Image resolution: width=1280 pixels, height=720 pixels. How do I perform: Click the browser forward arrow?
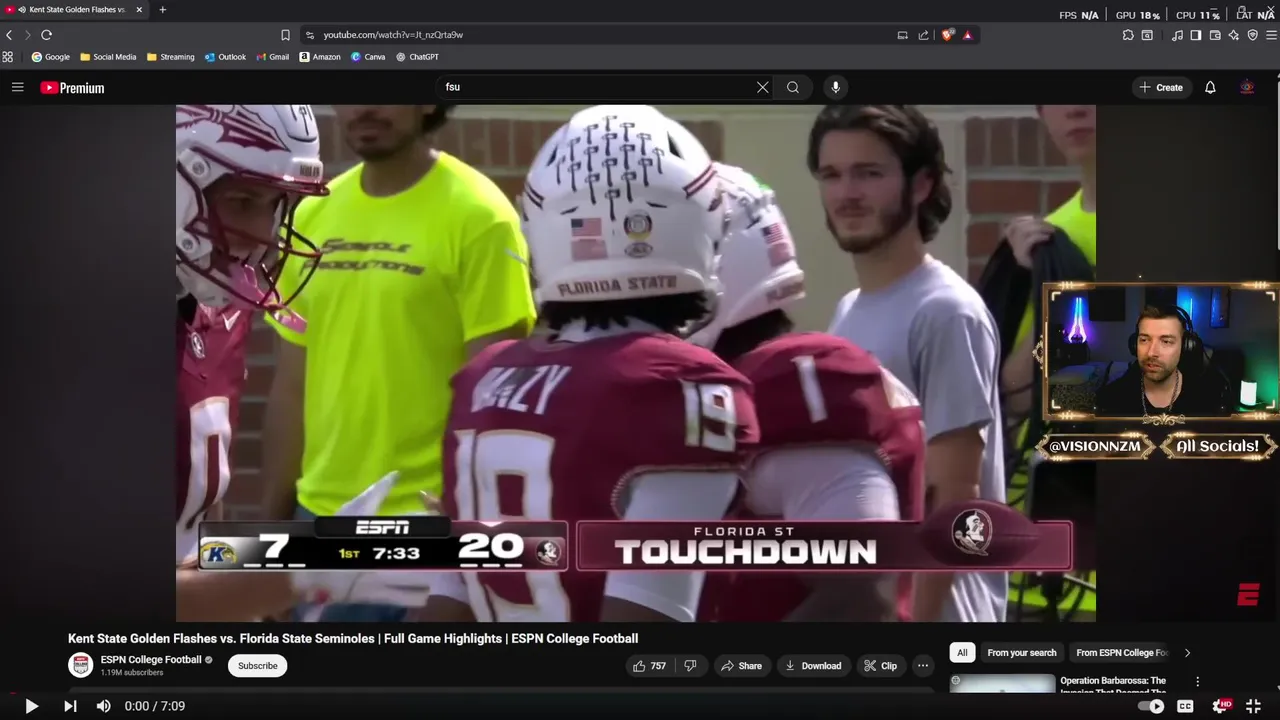click(27, 35)
